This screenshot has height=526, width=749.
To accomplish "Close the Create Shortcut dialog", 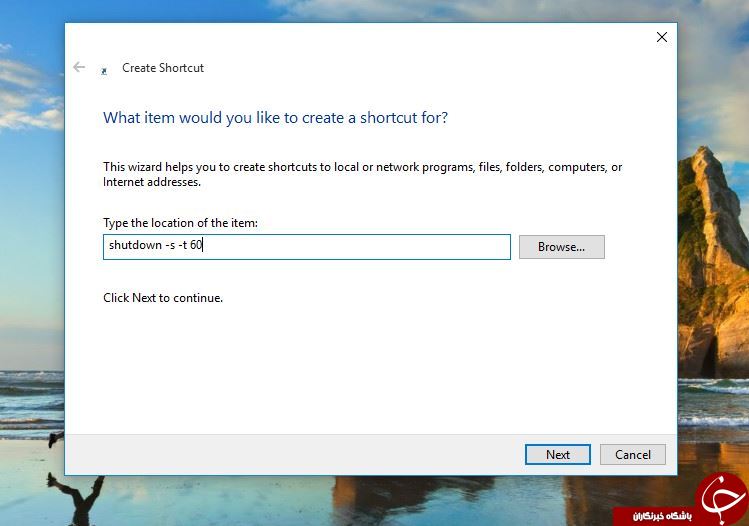I will tap(662, 37).
